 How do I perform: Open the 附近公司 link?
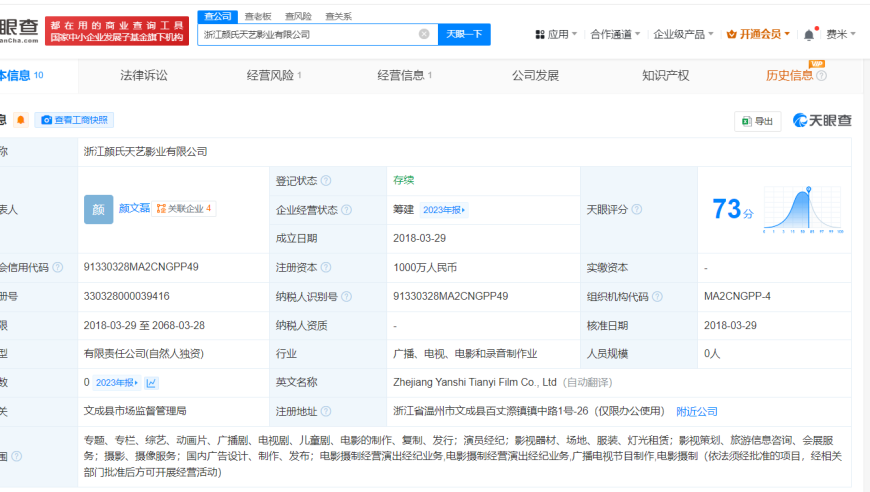(697, 411)
